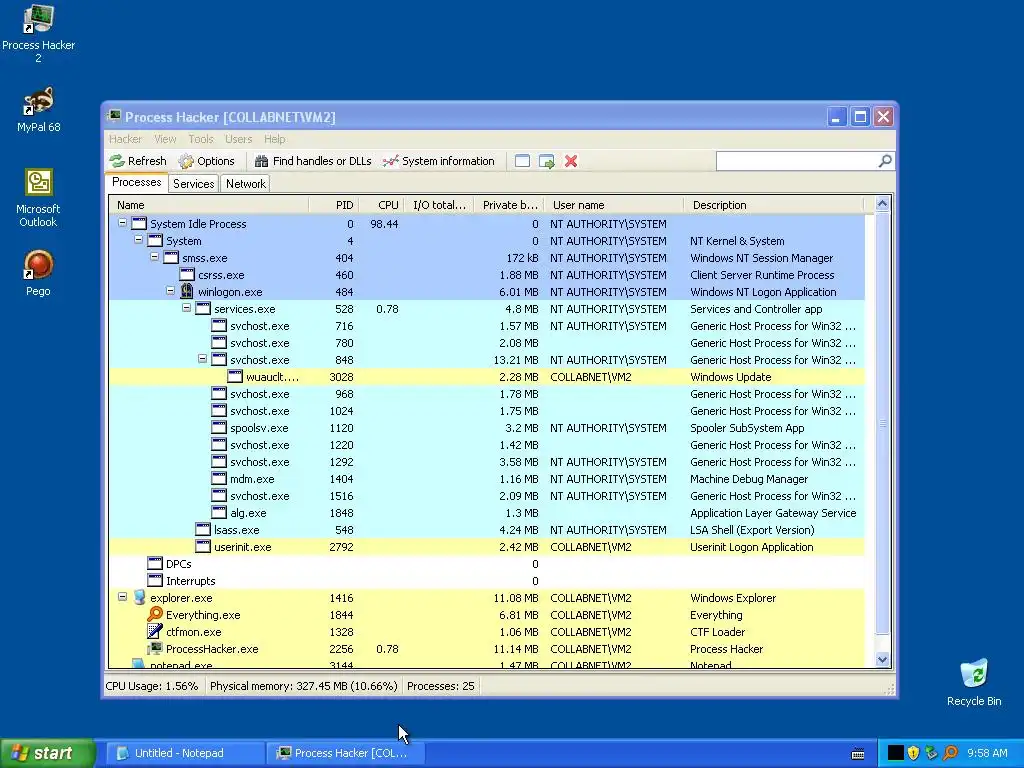Sort by the I/O total column header

439,205
